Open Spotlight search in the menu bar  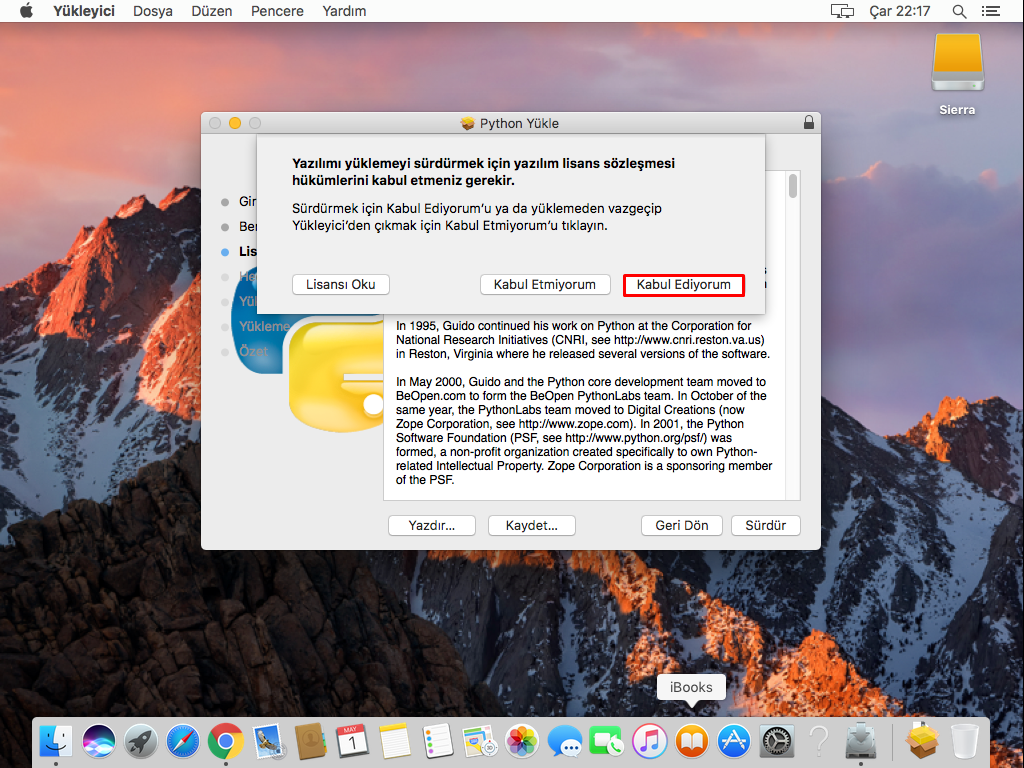click(x=959, y=11)
